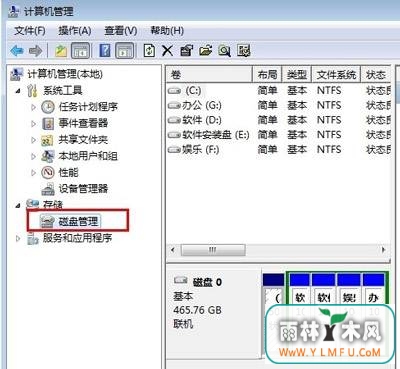
Task: Sort by the 状态 column header
Action: point(376,74)
